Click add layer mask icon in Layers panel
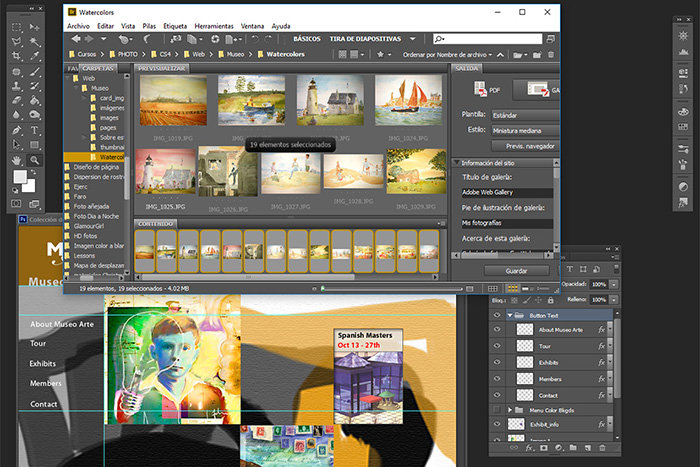Screen dimensions: 700x467 pos(544,447)
